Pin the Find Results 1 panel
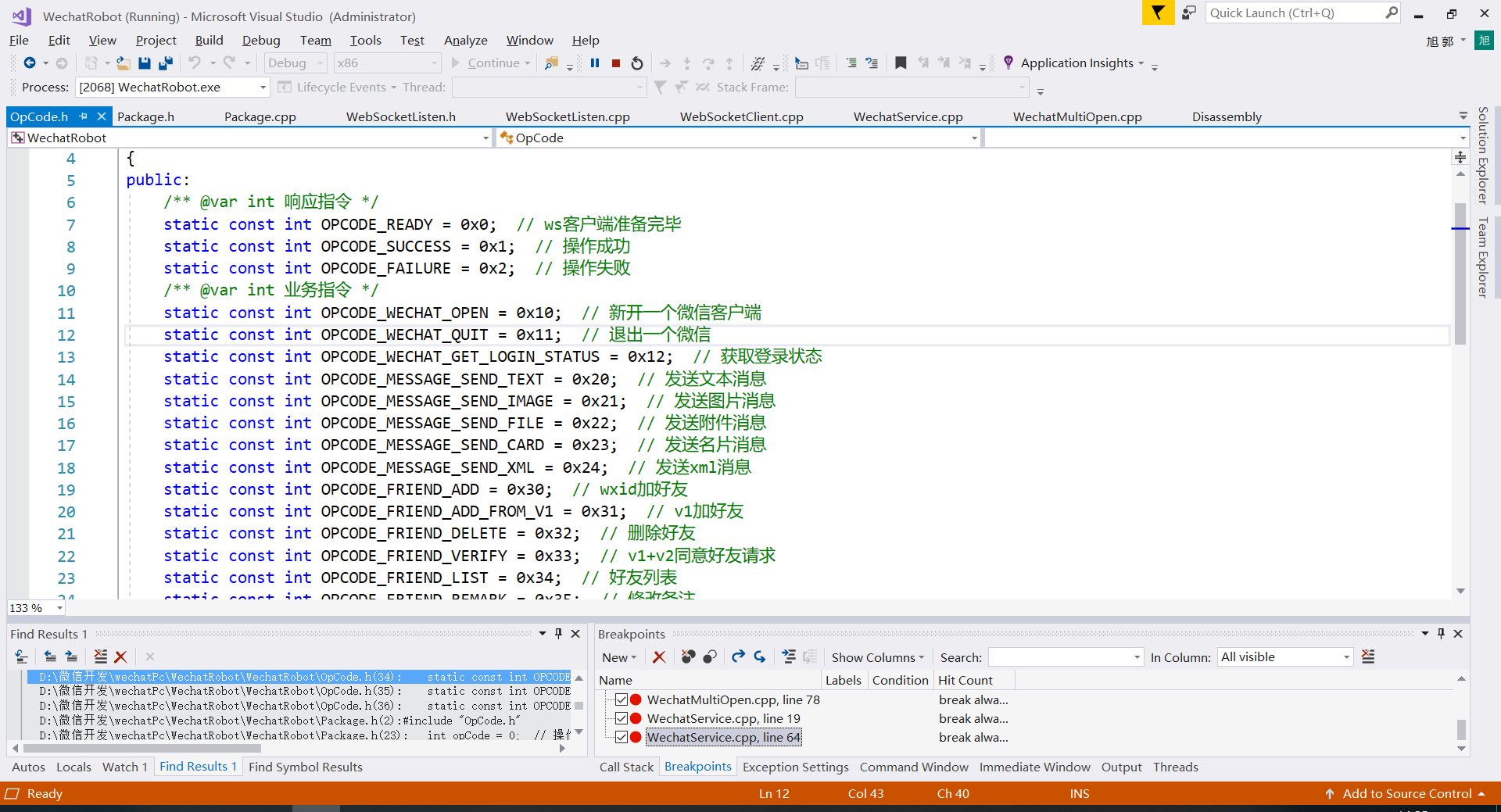Screen dimensions: 1501x812 coord(558,634)
